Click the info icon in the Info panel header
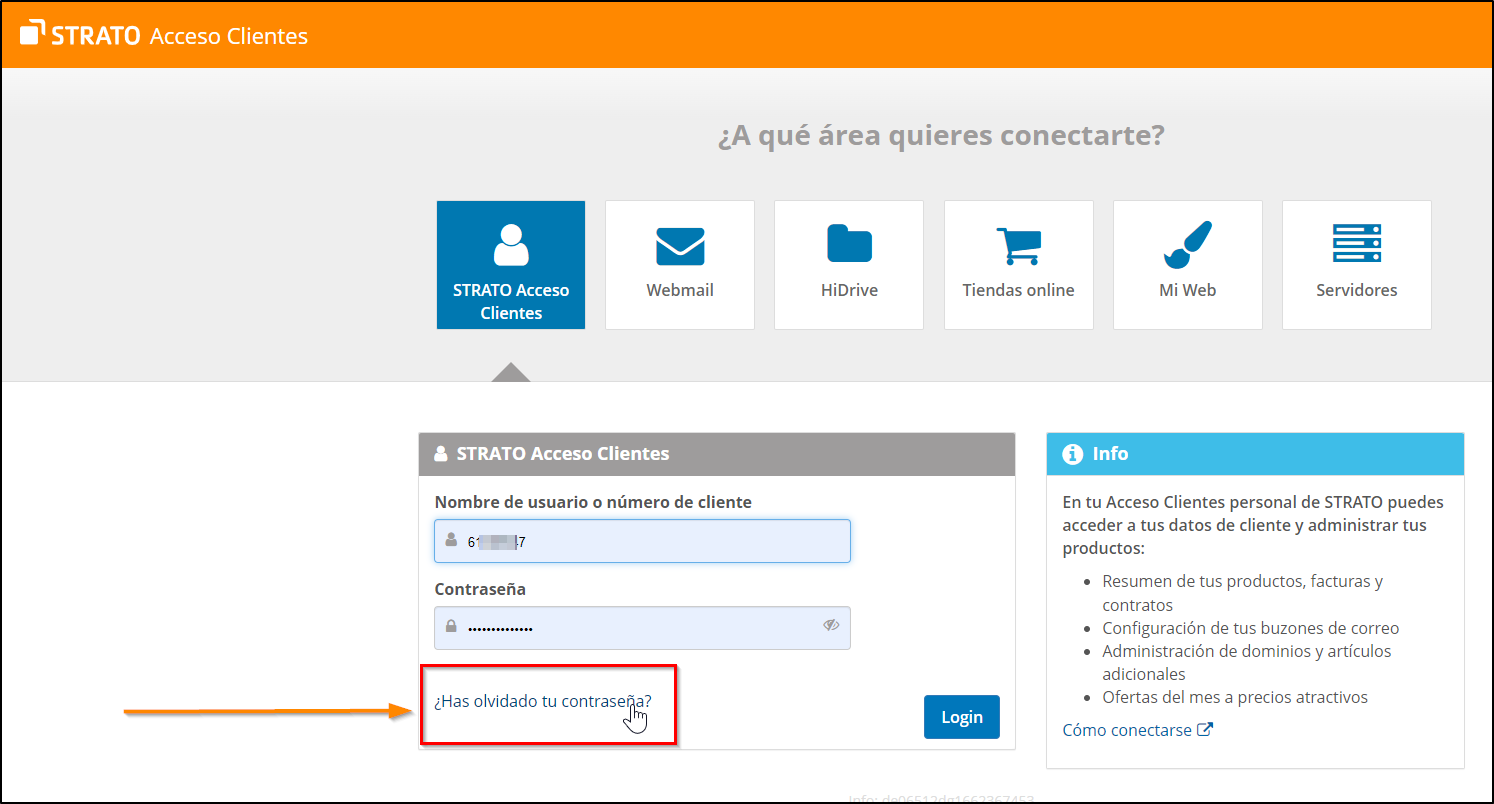The image size is (1494, 804). 1073,454
